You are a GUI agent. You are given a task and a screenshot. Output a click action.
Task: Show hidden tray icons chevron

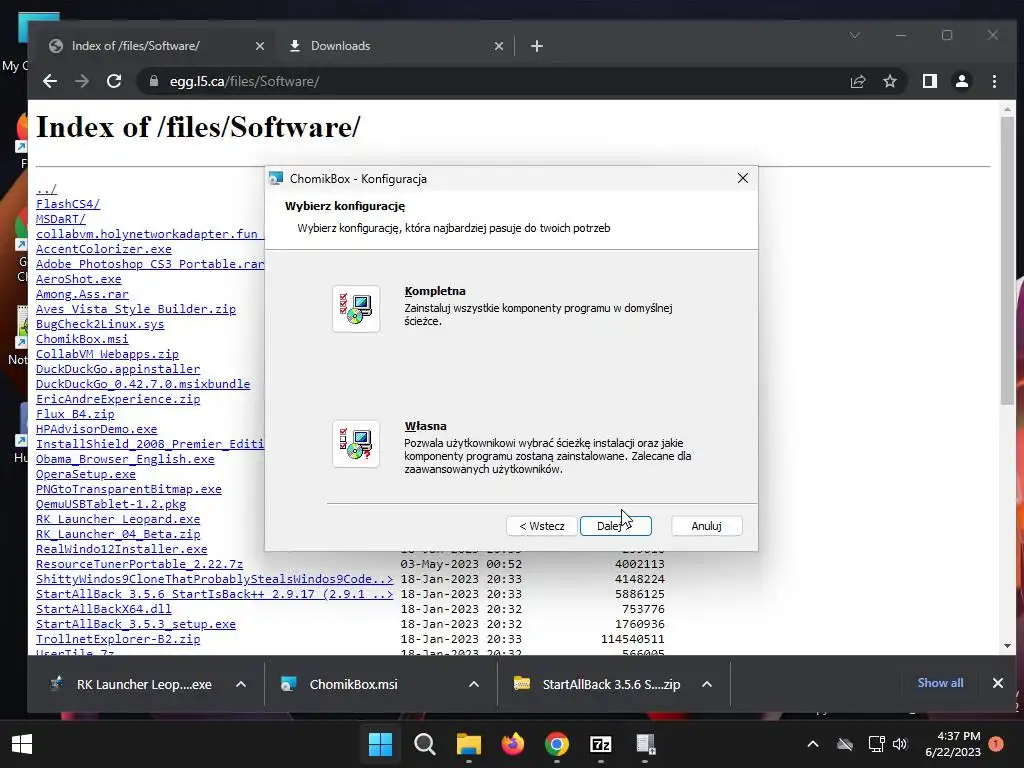click(813, 744)
